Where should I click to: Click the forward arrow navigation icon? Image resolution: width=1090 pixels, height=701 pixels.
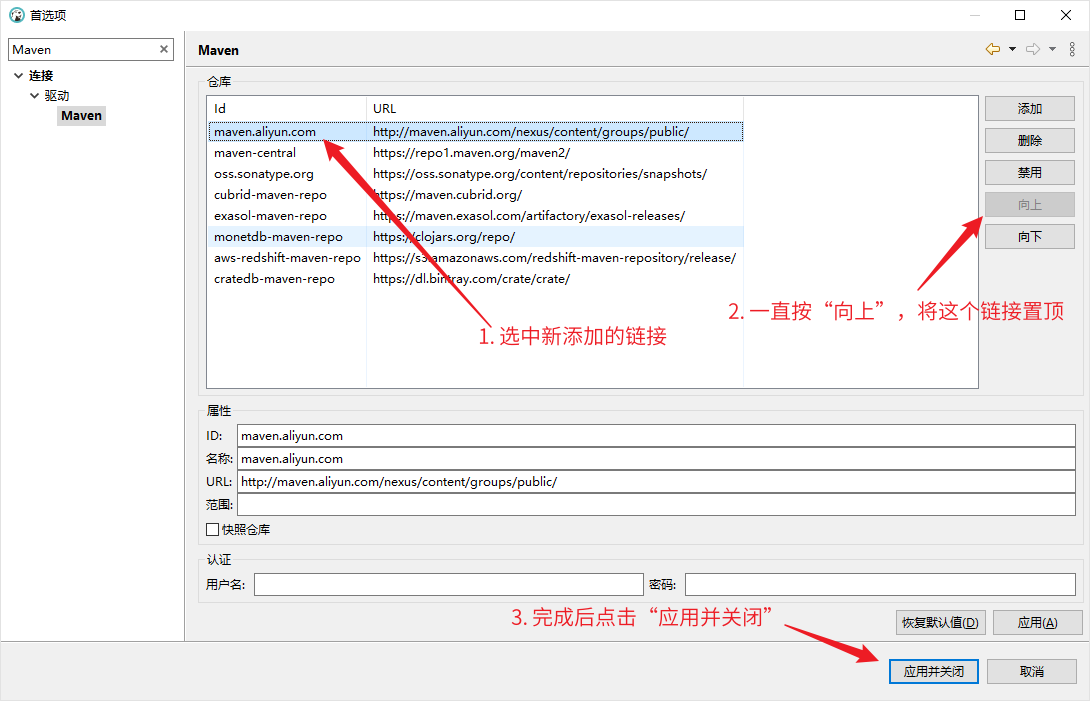[x=1033, y=49]
